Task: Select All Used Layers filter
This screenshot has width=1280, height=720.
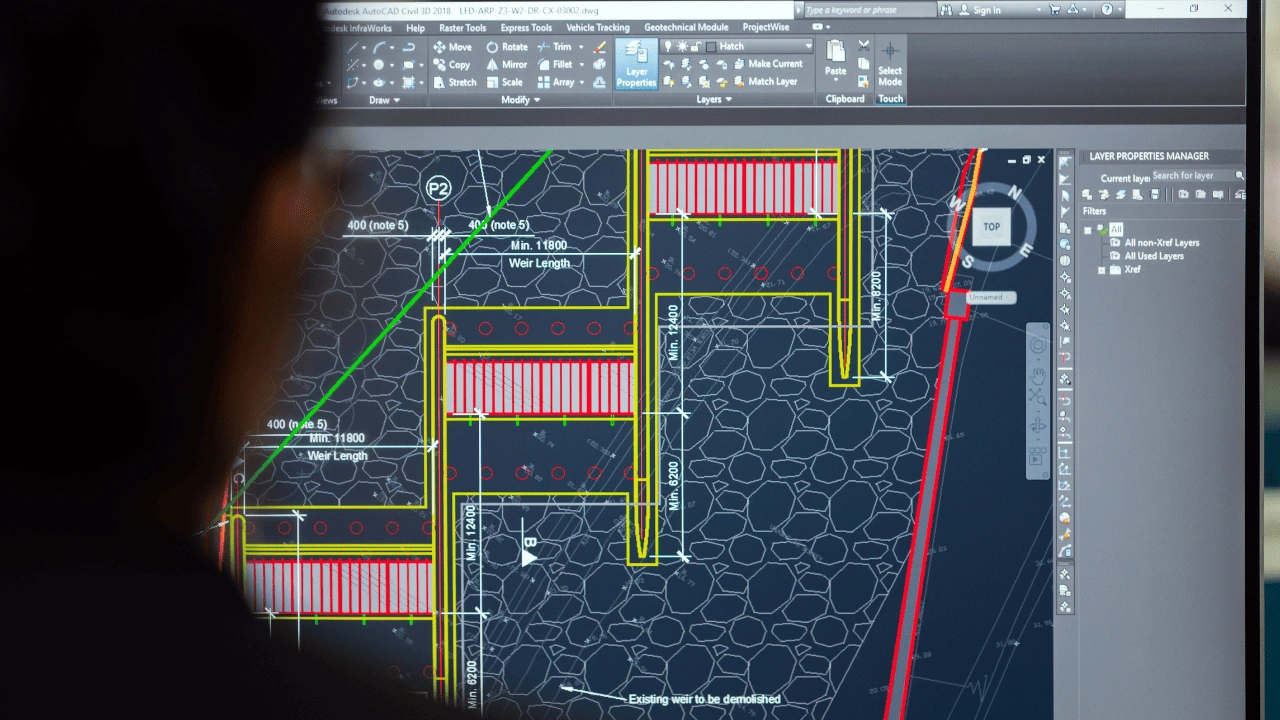Action: (x=1153, y=256)
